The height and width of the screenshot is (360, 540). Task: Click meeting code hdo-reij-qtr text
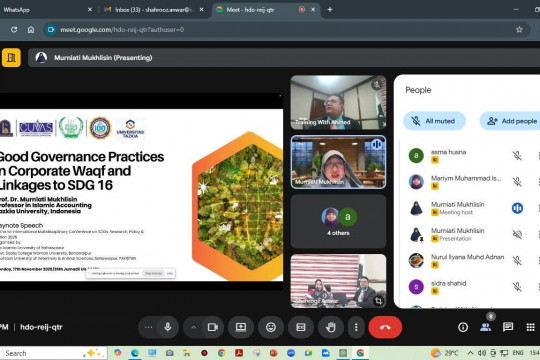click(41, 327)
